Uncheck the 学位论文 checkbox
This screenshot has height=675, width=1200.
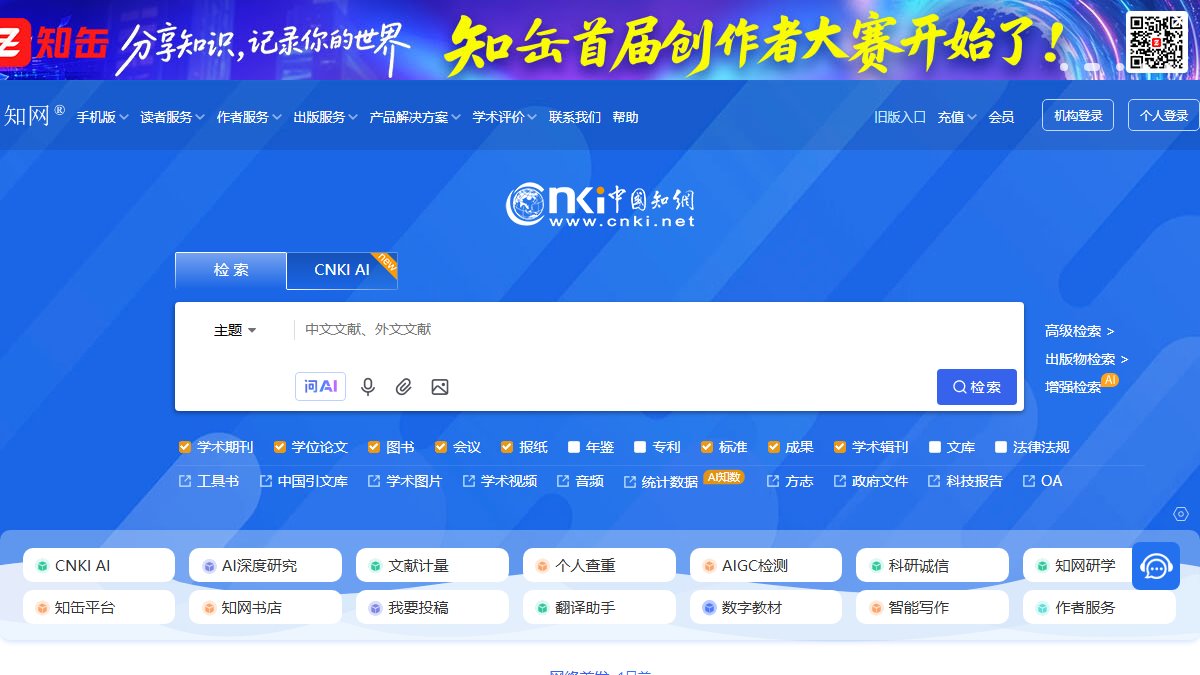click(x=280, y=447)
